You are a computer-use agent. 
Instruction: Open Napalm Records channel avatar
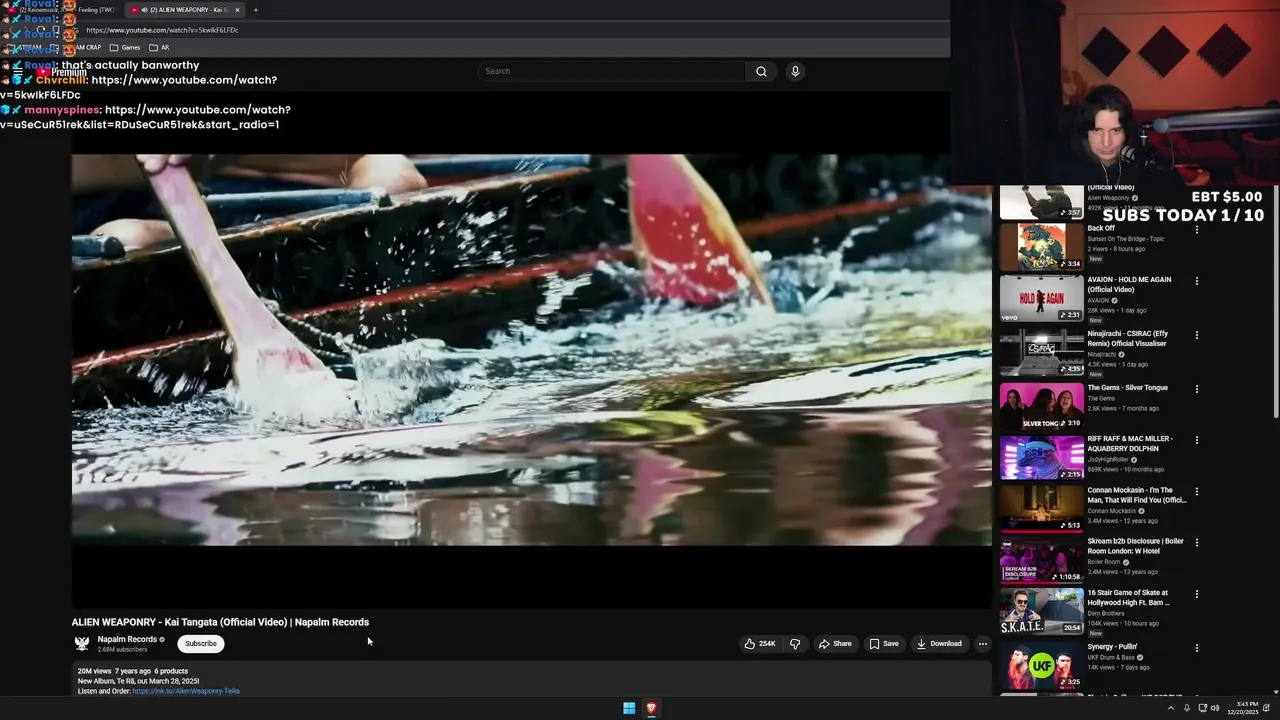[x=82, y=643]
